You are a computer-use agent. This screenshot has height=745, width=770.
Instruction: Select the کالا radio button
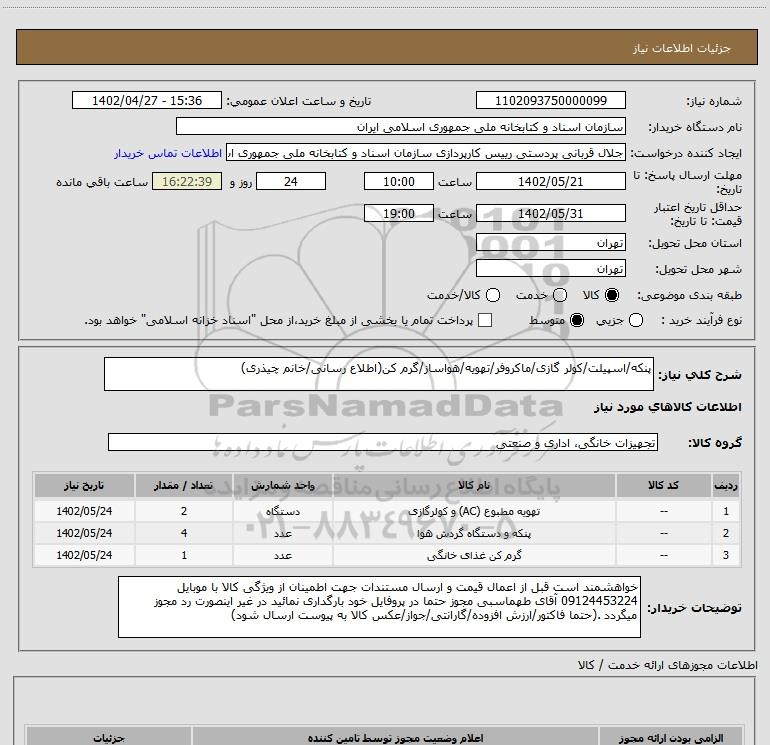(612, 295)
